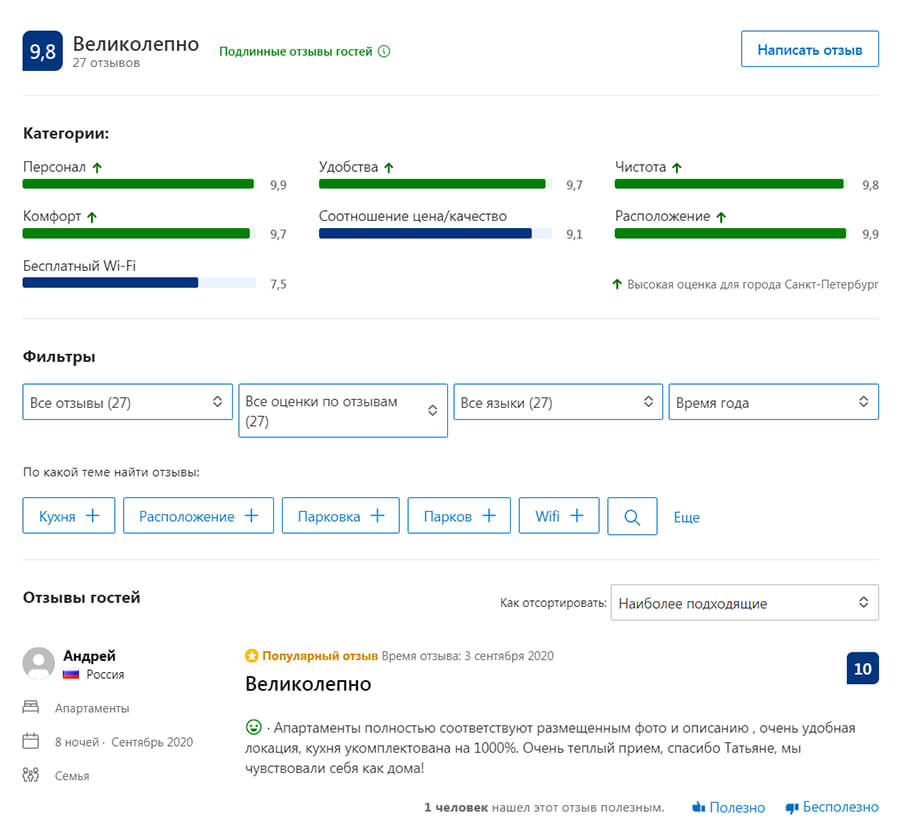This screenshot has width=900, height=839.
Task: Open the Все отзывы (27) dropdown
Action: point(127,402)
